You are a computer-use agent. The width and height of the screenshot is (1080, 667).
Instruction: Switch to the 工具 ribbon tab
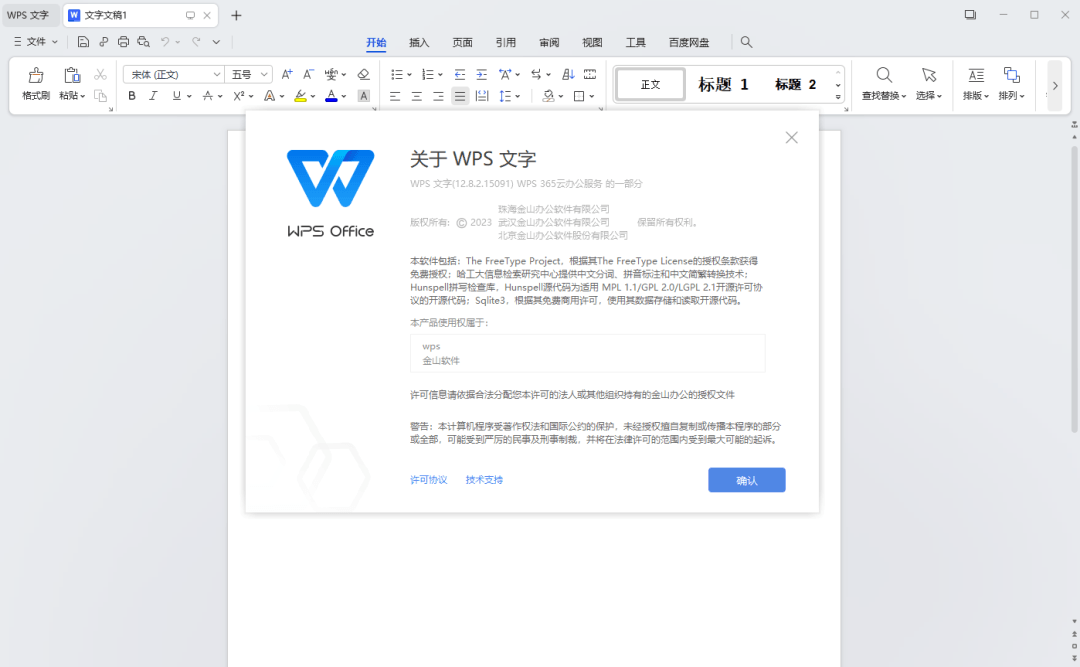pos(636,43)
